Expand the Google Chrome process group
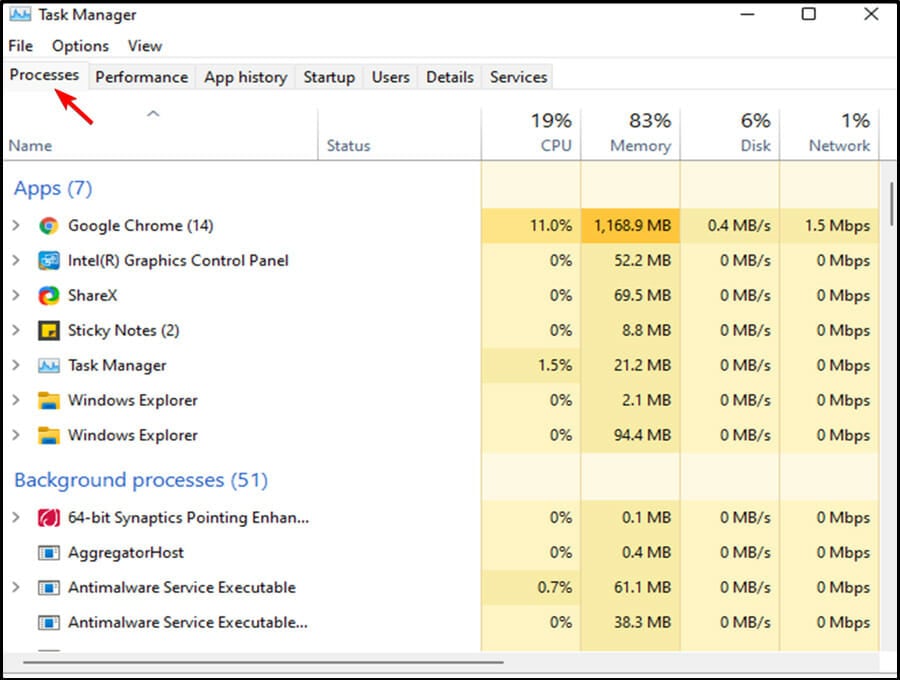This screenshot has width=900, height=680. coord(16,226)
